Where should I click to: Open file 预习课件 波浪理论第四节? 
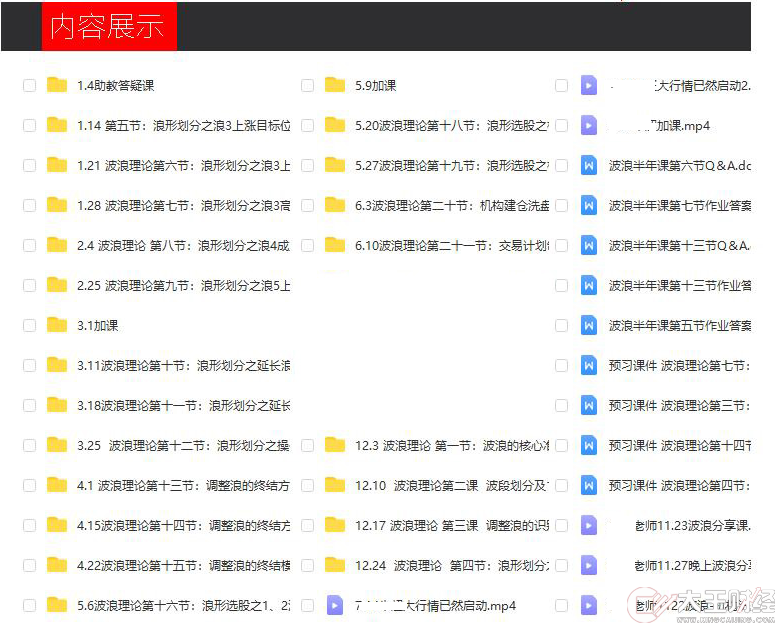tap(680, 485)
